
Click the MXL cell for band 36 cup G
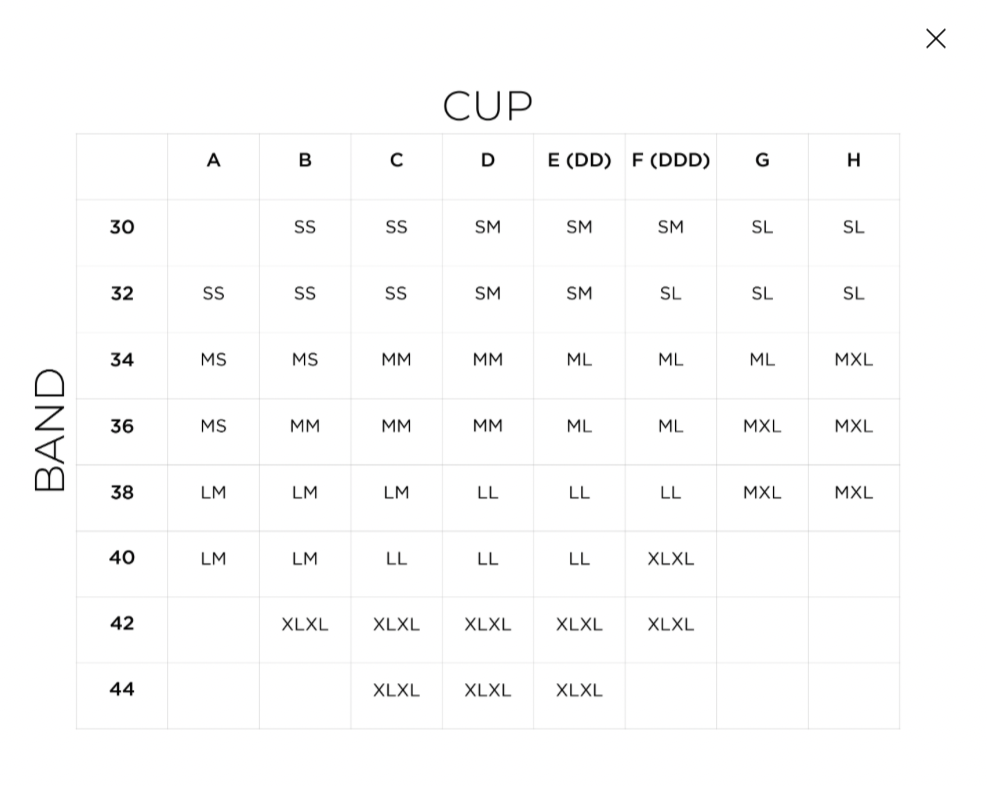[762, 426]
